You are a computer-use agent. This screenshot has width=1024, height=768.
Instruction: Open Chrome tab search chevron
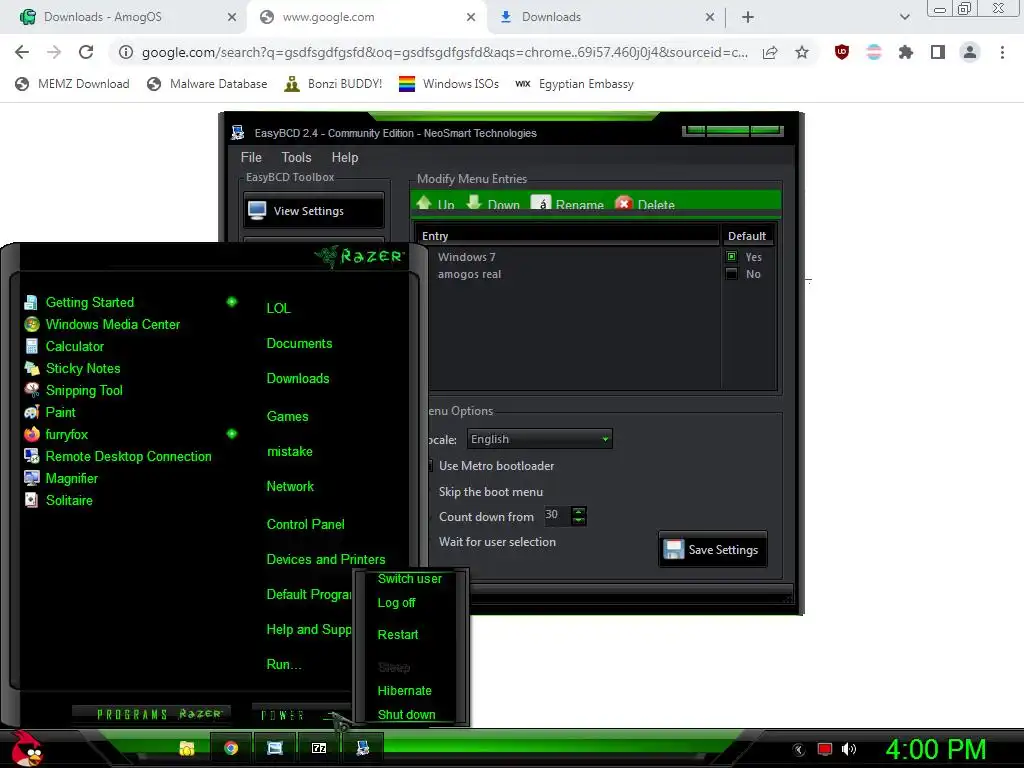[904, 17]
